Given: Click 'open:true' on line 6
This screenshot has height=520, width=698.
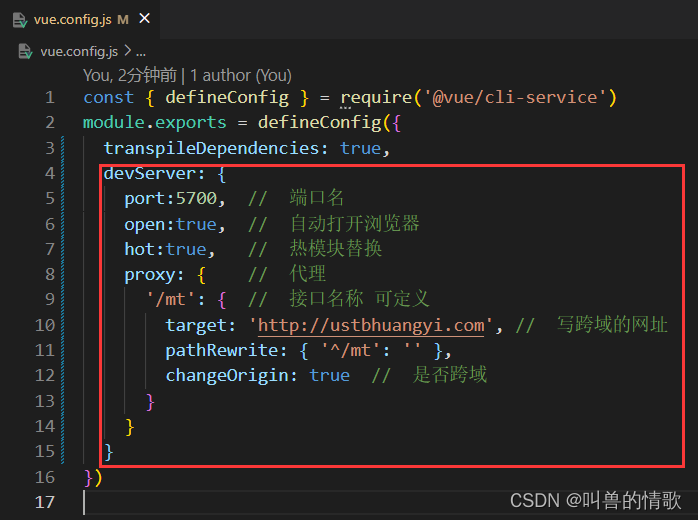Looking at the screenshot, I should pyautogui.click(x=170, y=224).
